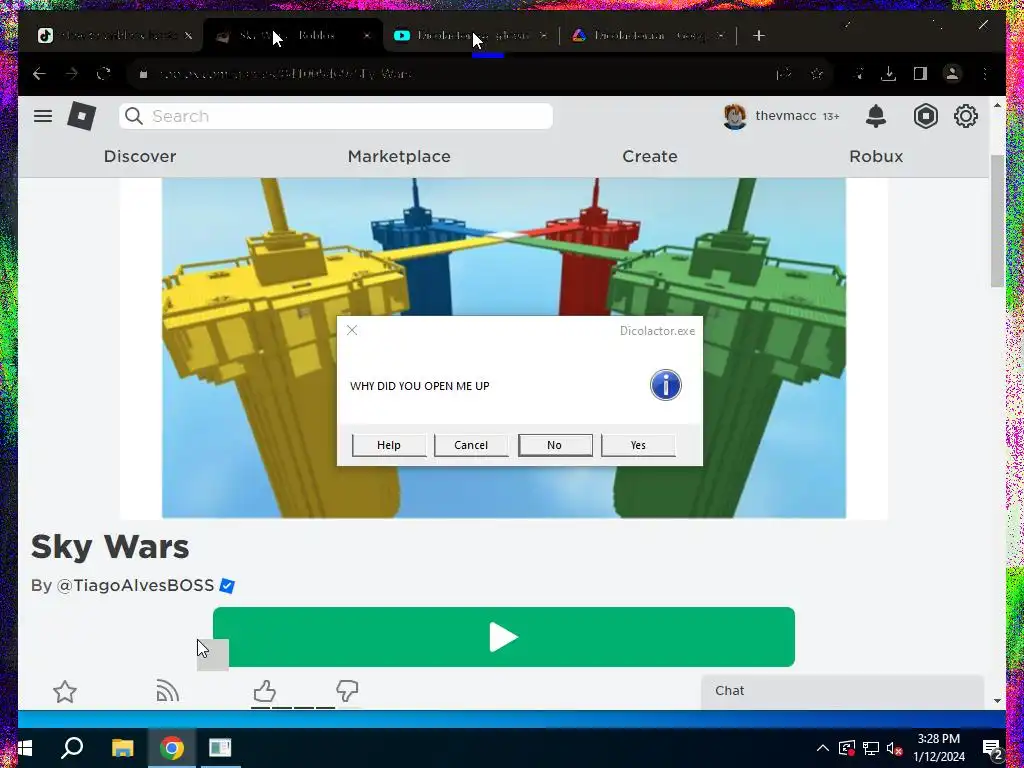This screenshot has height=768, width=1024.
Task: Click the Sky Wars game thumbnail image
Action: 504,348
